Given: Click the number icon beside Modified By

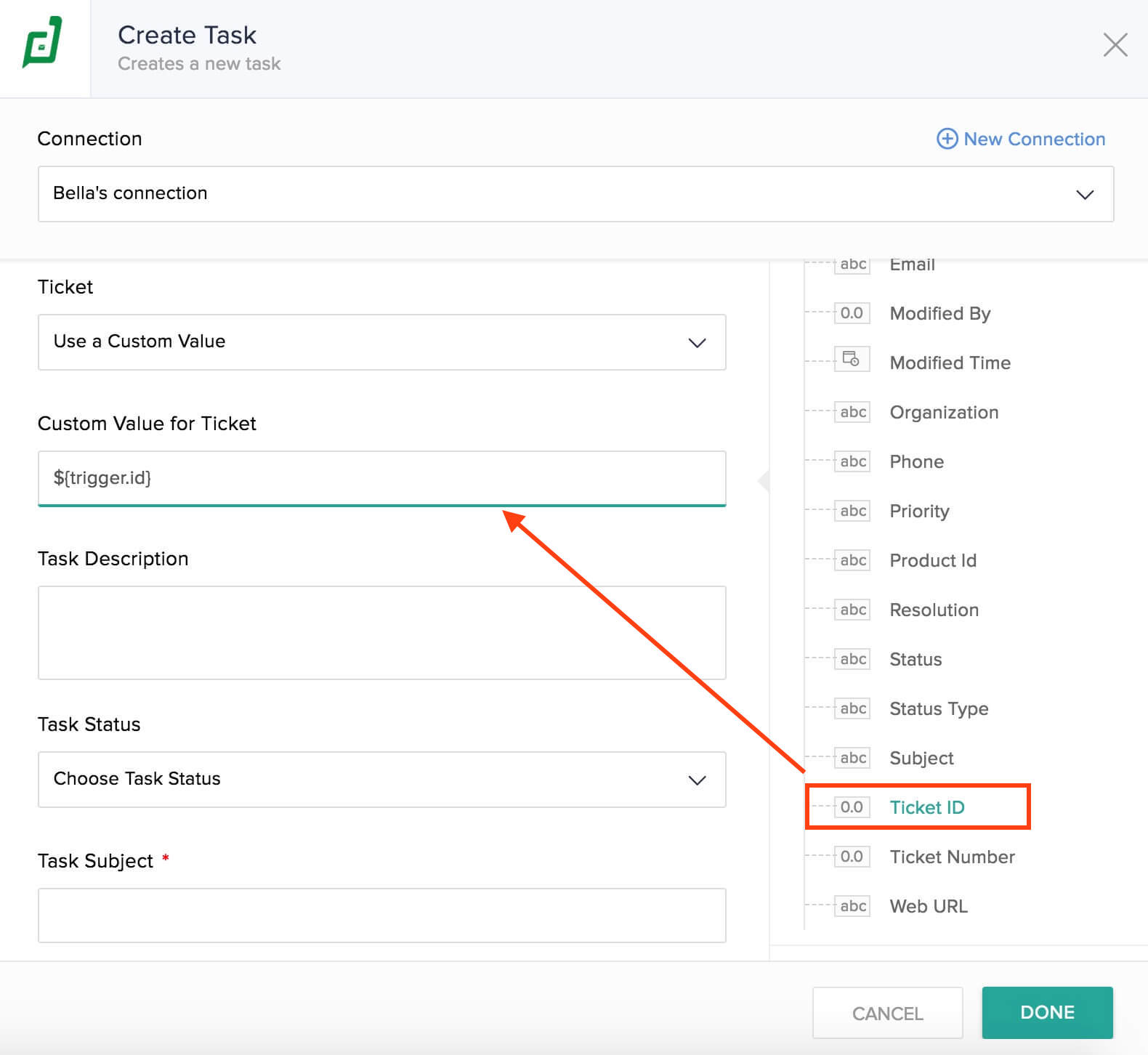Looking at the screenshot, I should click(851, 313).
